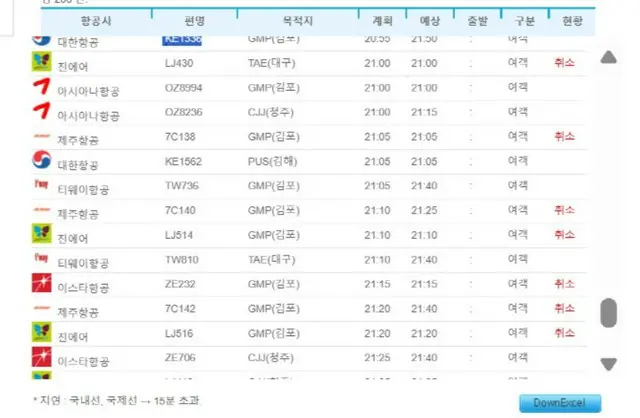Click destination TAE(대구) for LJ430
The height and width of the screenshot is (418, 640).
tap(271, 63)
